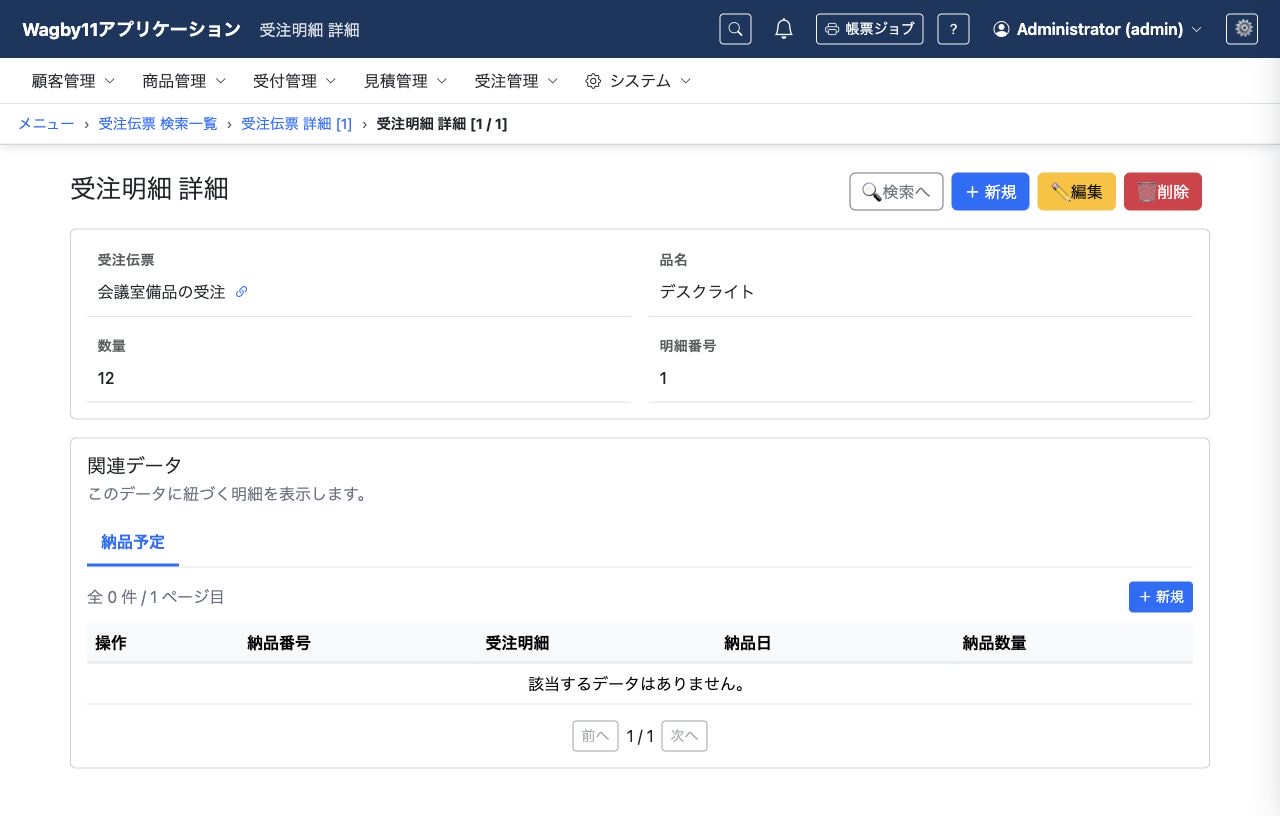The image size is (1280, 816).
Task: Open the help question mark button
Action: pos(953,29)
